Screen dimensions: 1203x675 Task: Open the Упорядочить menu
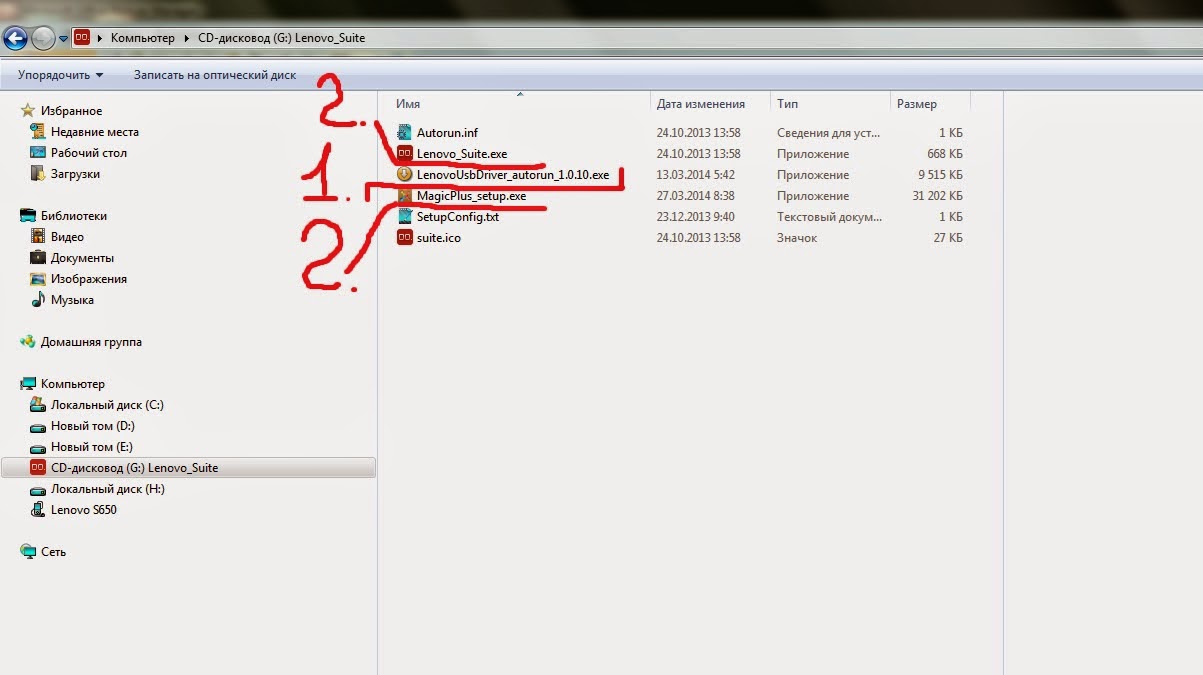click(60, 75)
